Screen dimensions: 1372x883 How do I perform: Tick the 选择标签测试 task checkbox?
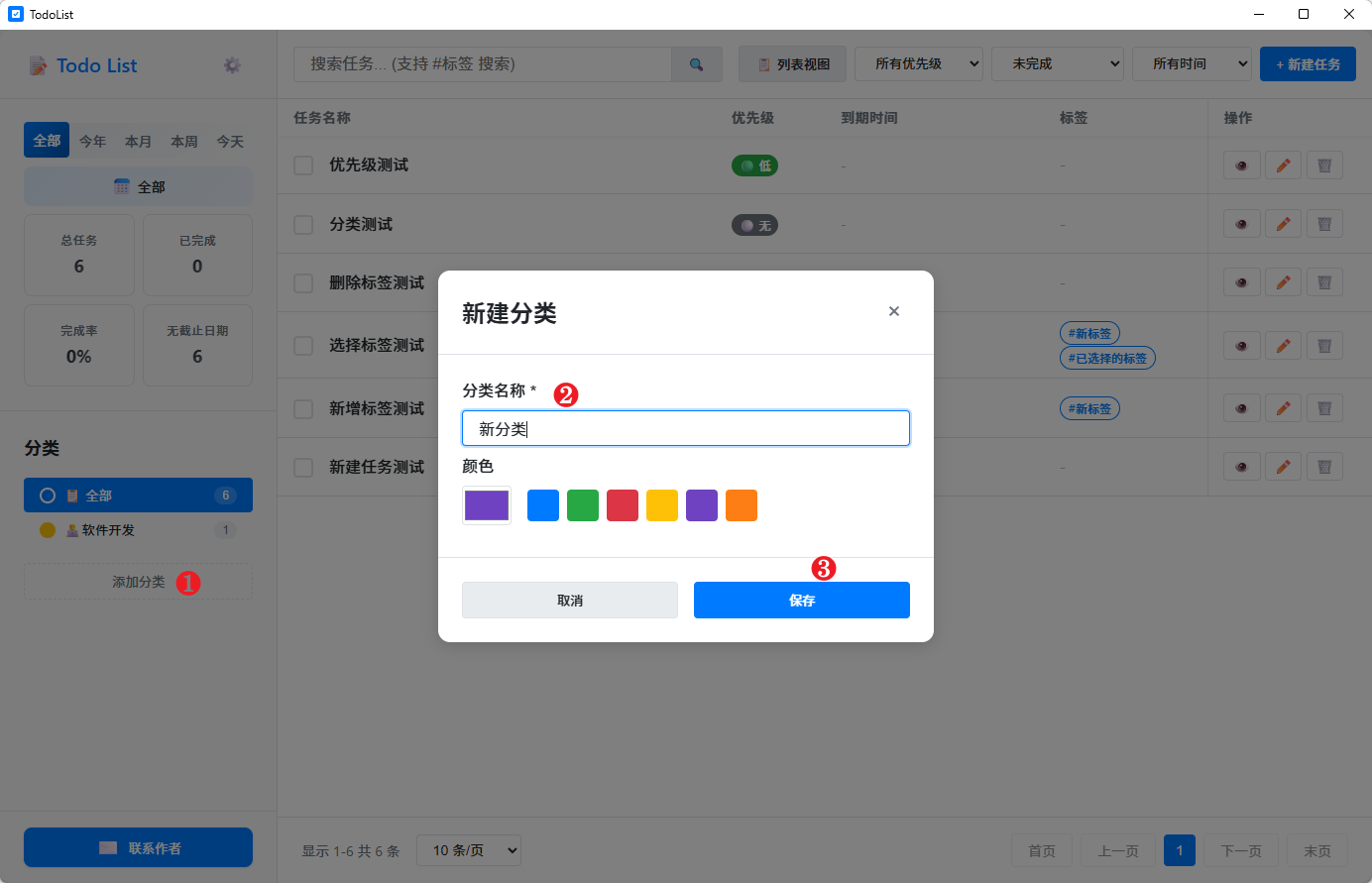point(303,346)
